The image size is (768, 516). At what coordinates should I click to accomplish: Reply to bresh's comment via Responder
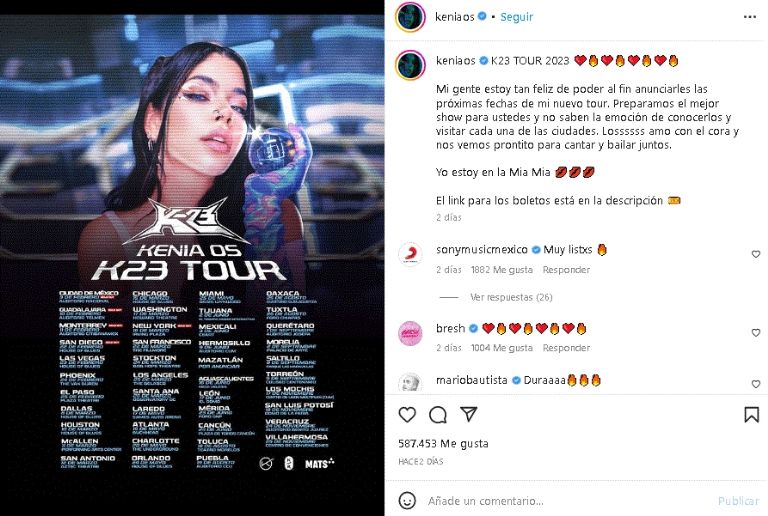[x=566, y=348]
